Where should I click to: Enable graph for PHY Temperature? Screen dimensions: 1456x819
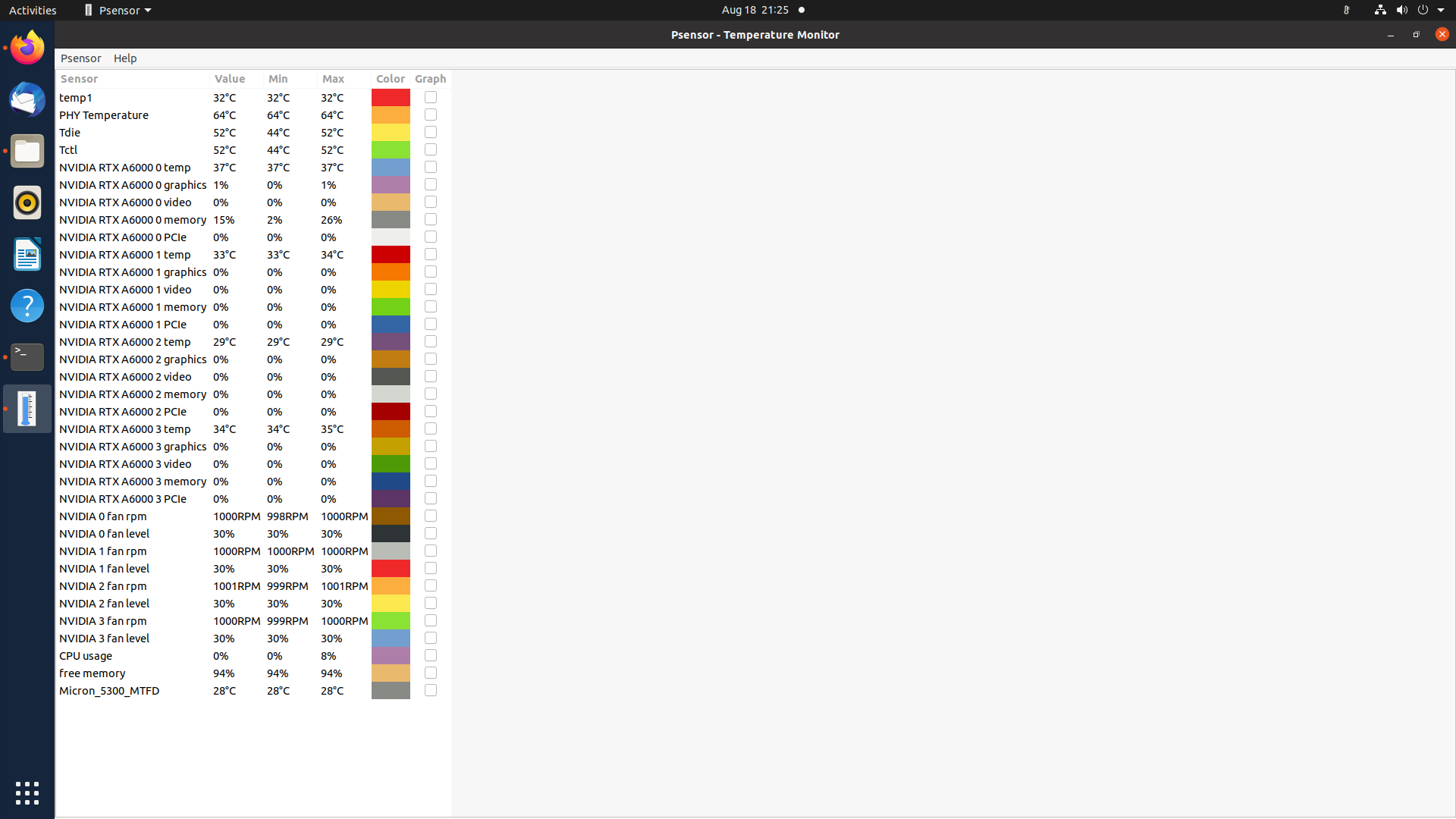coord(431,115)
